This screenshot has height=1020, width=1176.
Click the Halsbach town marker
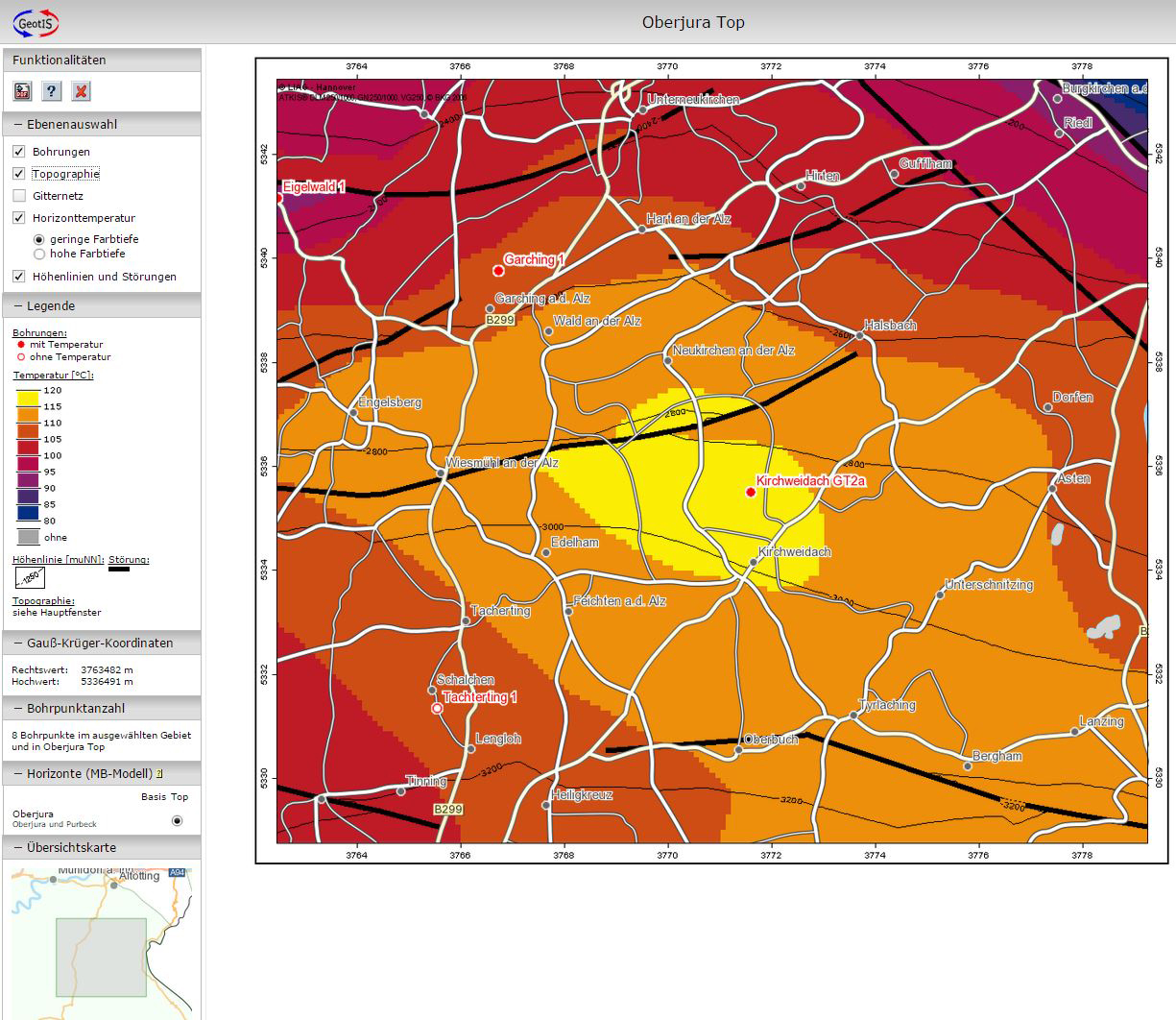[860, 335]
